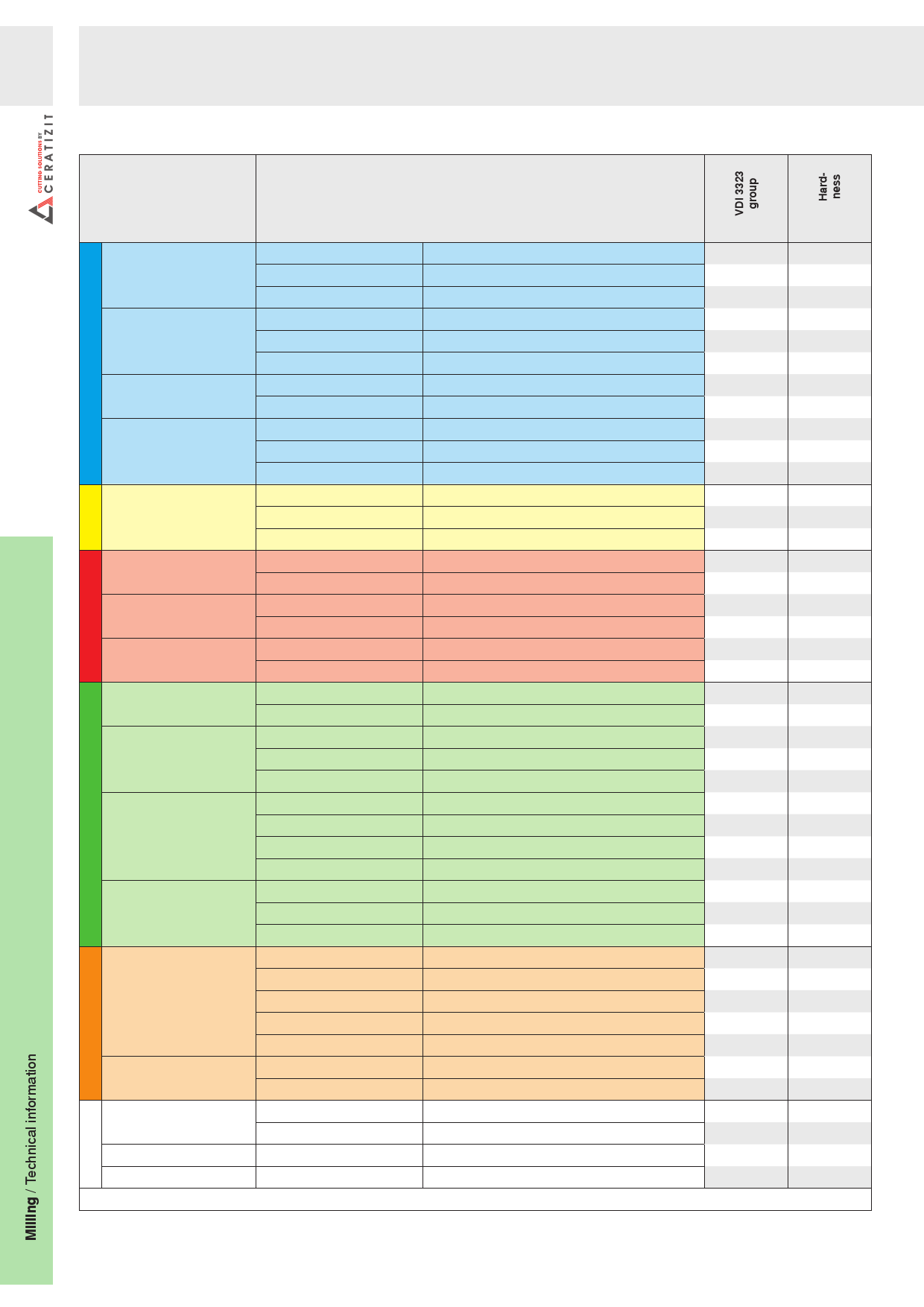Screen dimensions: 924x1307
Task: Click the red Cutting Solutions tagline
Action: point(39,163)
